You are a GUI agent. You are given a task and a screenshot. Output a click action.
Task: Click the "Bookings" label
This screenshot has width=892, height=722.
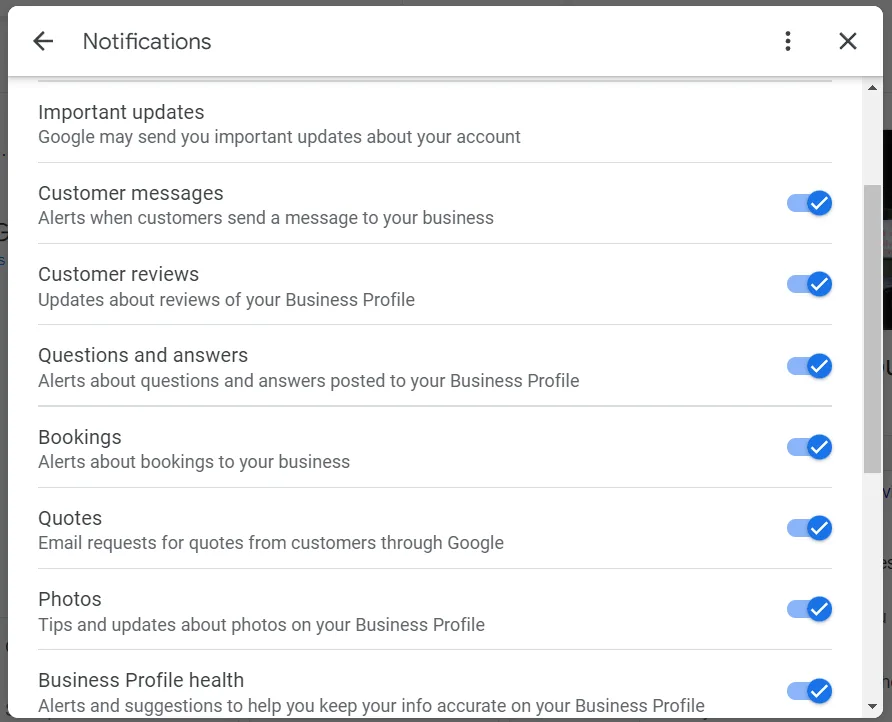(80, 437)
